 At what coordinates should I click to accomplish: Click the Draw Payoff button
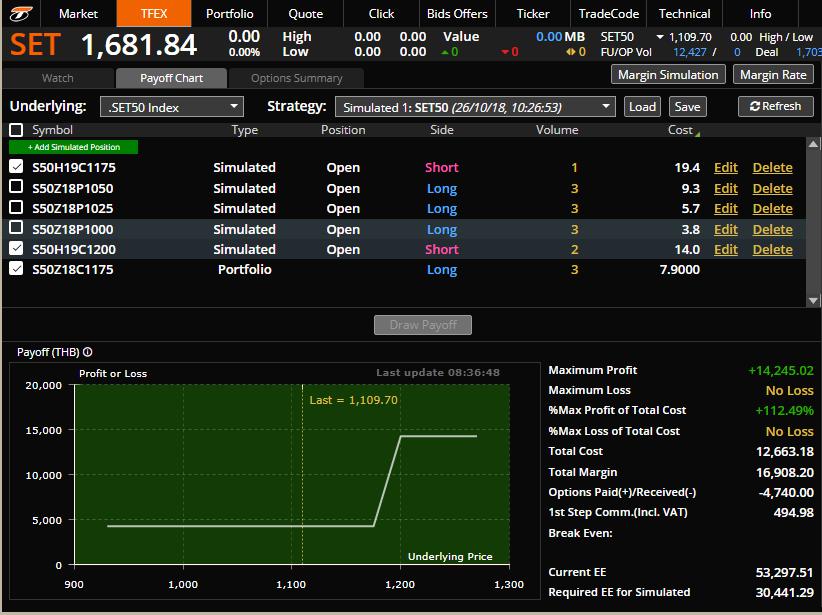pos(423,325)
